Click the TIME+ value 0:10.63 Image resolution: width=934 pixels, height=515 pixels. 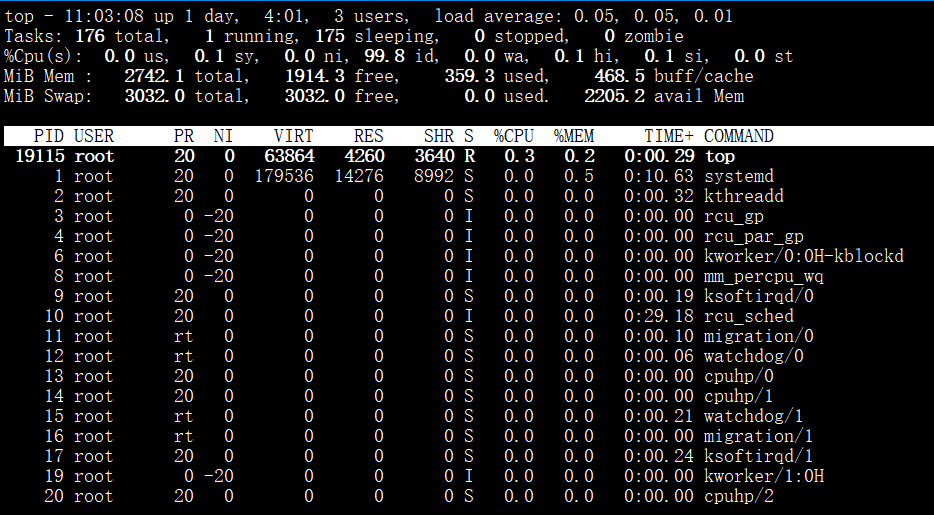point(659,176)
